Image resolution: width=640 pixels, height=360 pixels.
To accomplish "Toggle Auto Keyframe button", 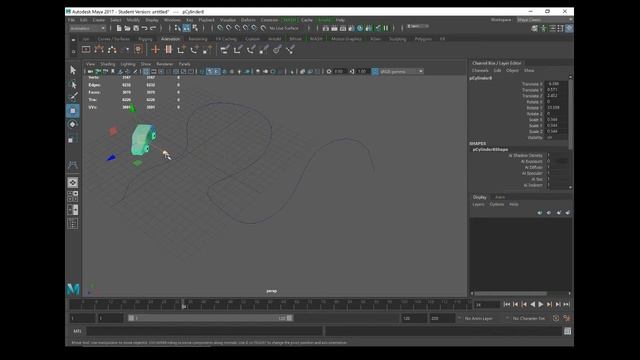I will click(556, 318).
